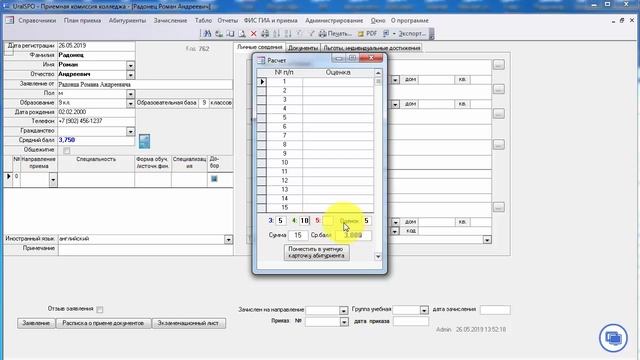Expand the Приказ № dropdown
Image resolution: width=640 pixels, height=360 pixels.
pyautogui.click(x=344, y=322)
